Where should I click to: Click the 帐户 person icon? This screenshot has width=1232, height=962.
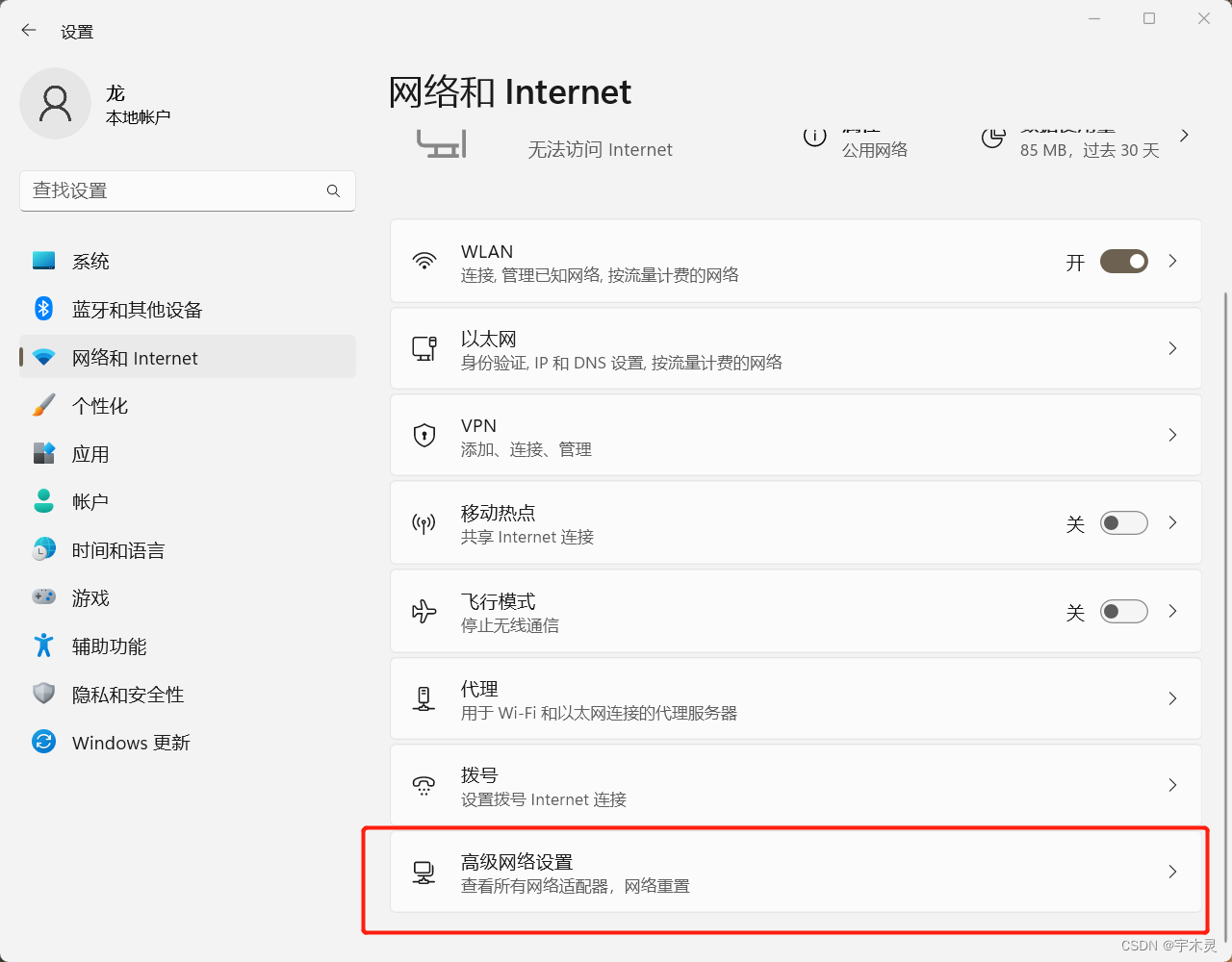43,501
